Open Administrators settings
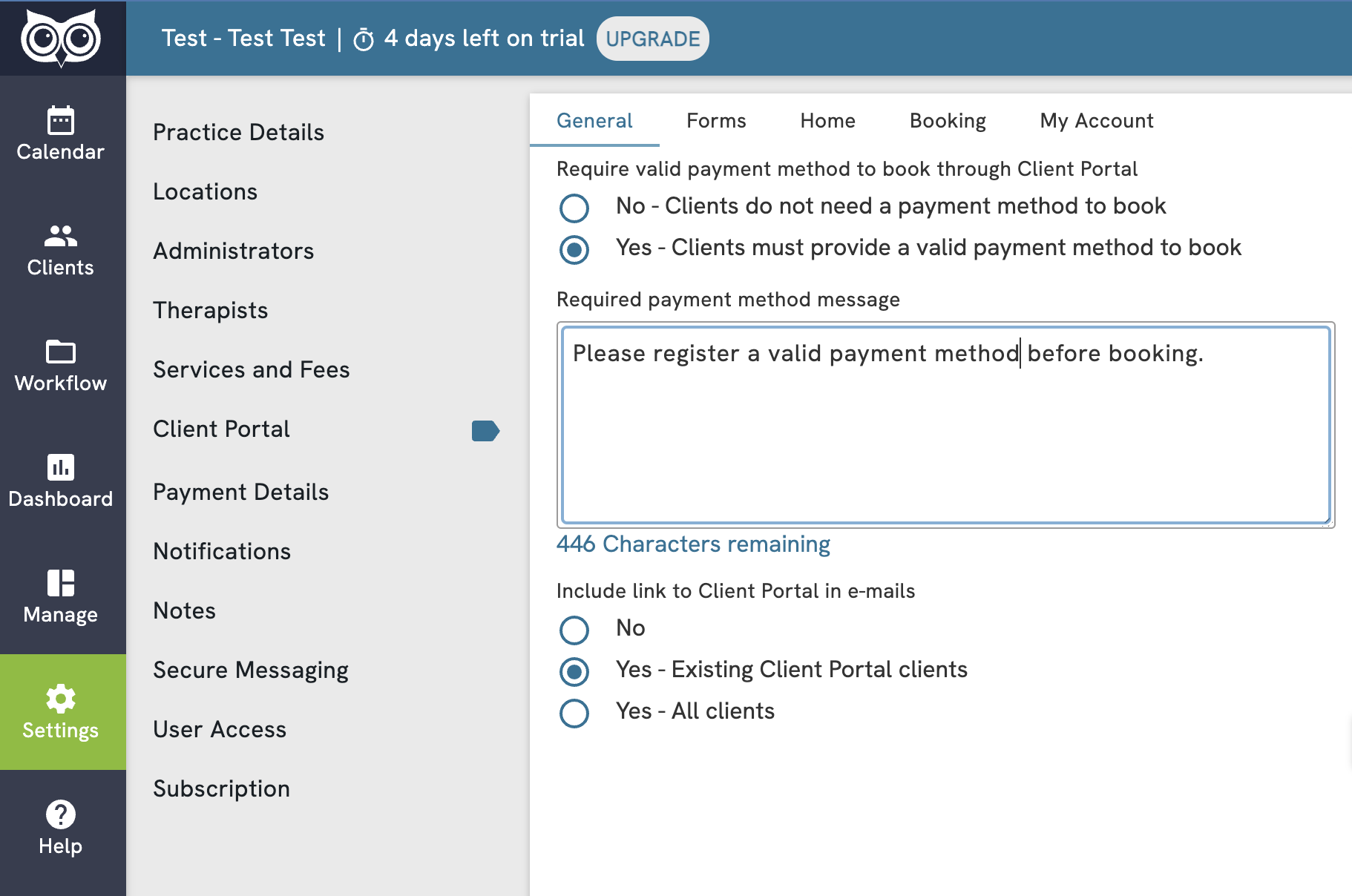 tap(233, 251)
